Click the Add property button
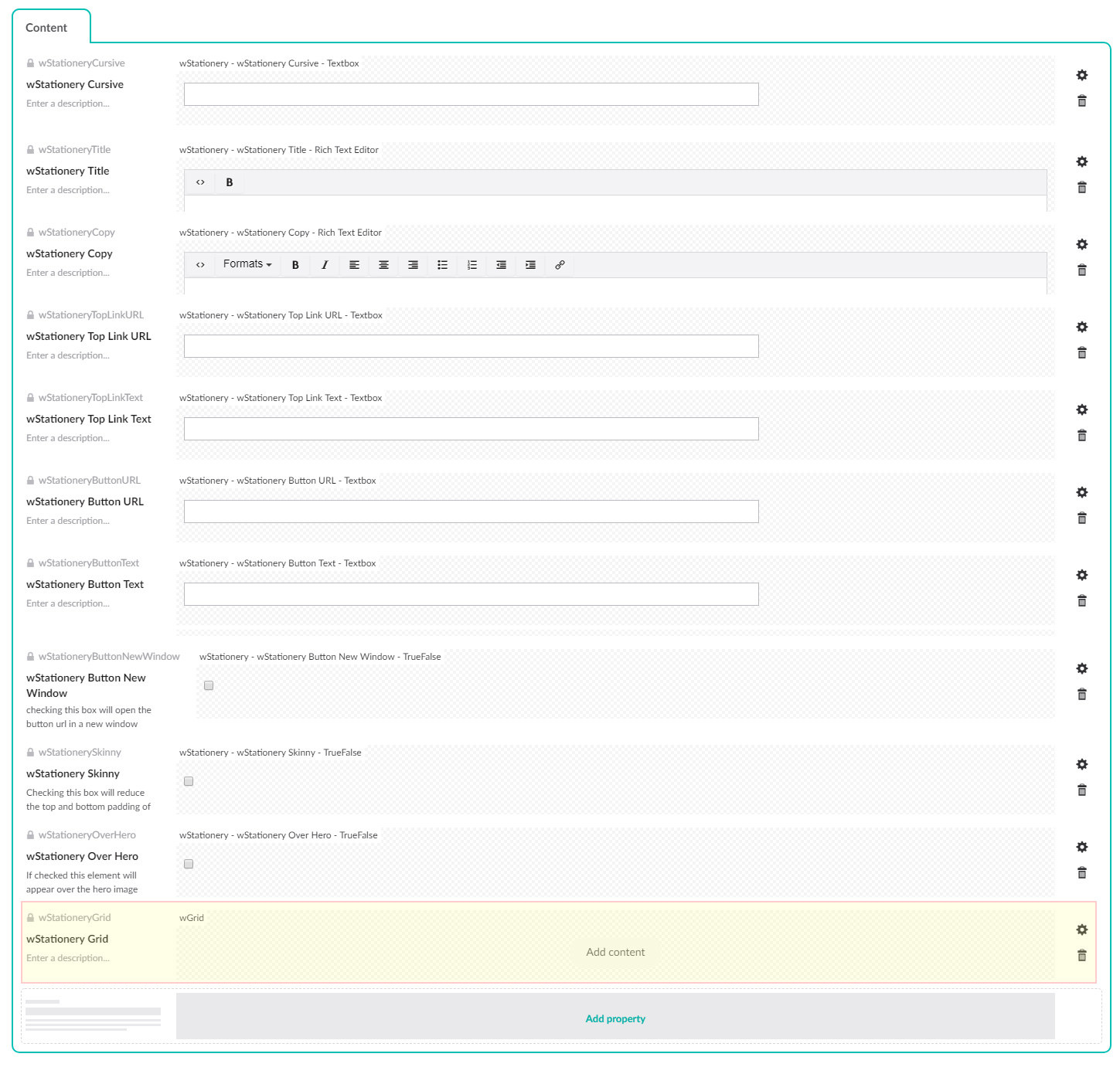The height and width of the screenshot is (1074, 1120). (615, 1018)
